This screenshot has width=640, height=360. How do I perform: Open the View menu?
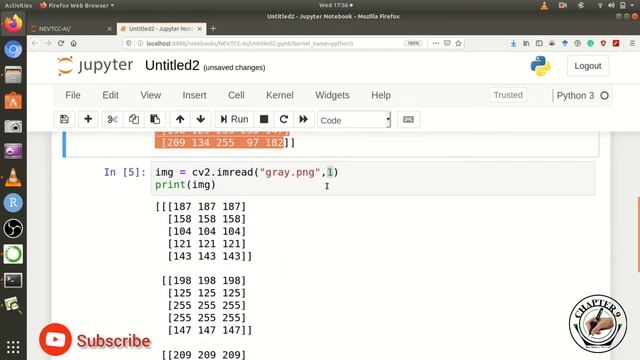(151, 95)
